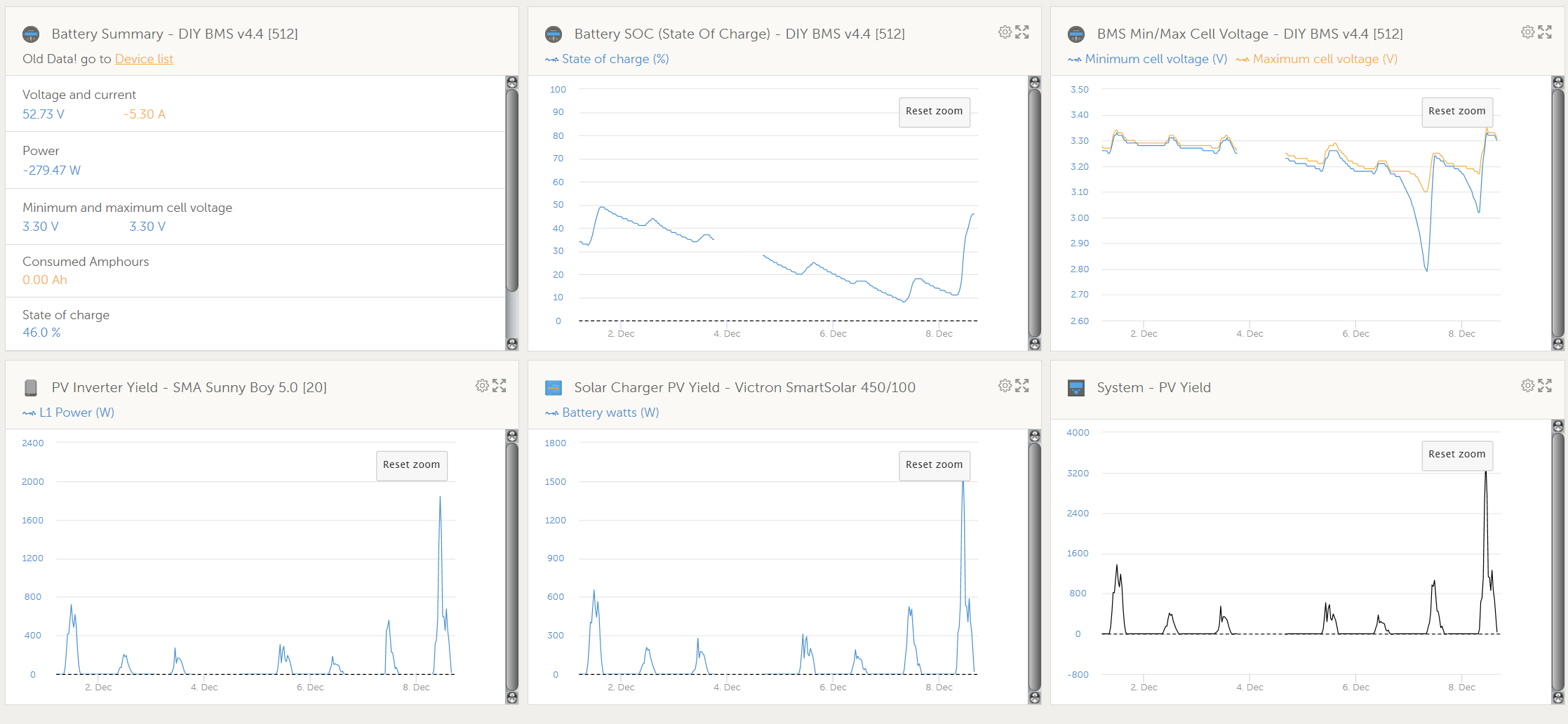The height and width of the screenshot is (724, 1568).
Task: Open settings gear for System PV Yield widget
Action: (1527, 386)
